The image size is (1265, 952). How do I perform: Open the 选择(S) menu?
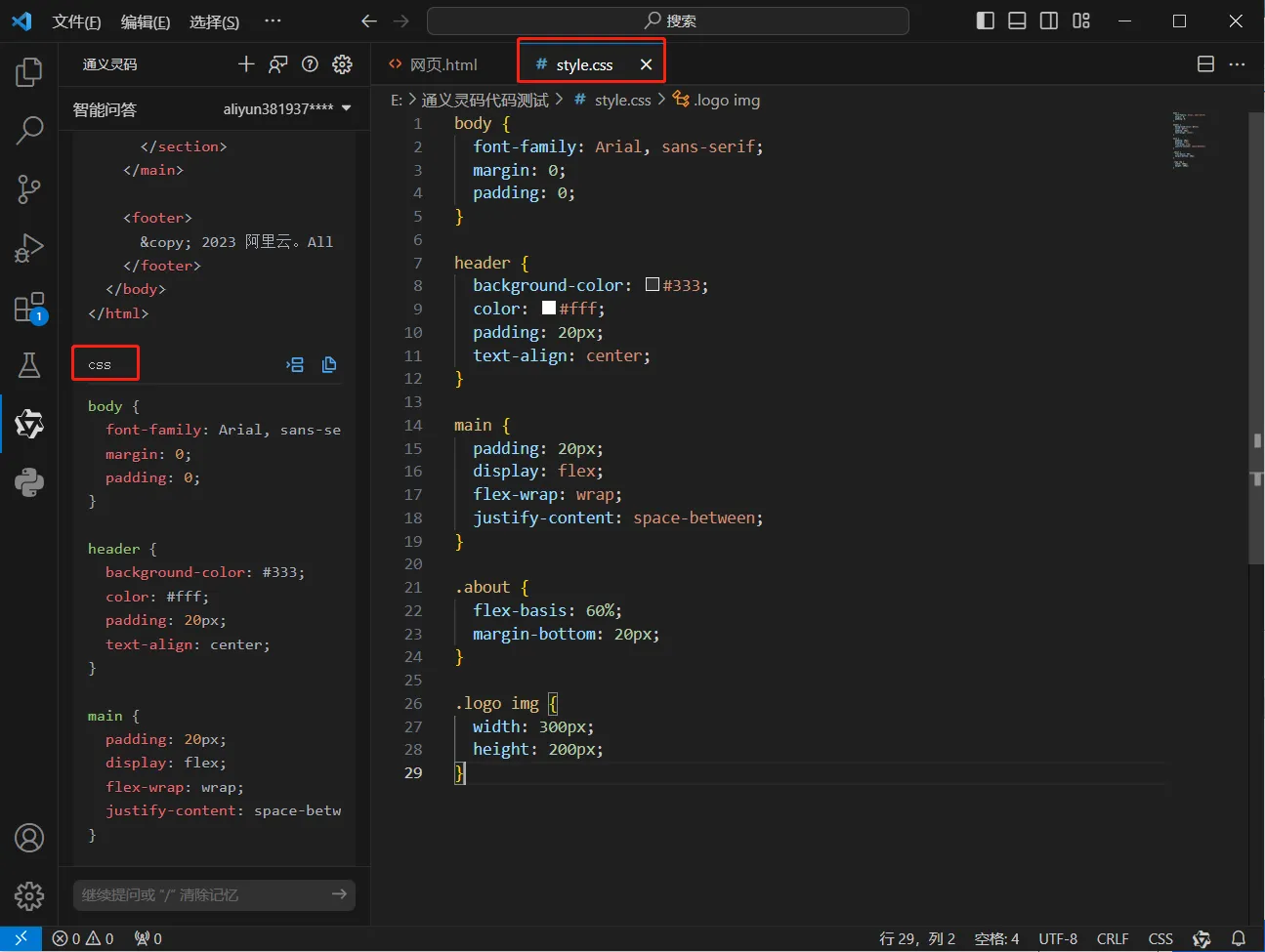(214, 21)
